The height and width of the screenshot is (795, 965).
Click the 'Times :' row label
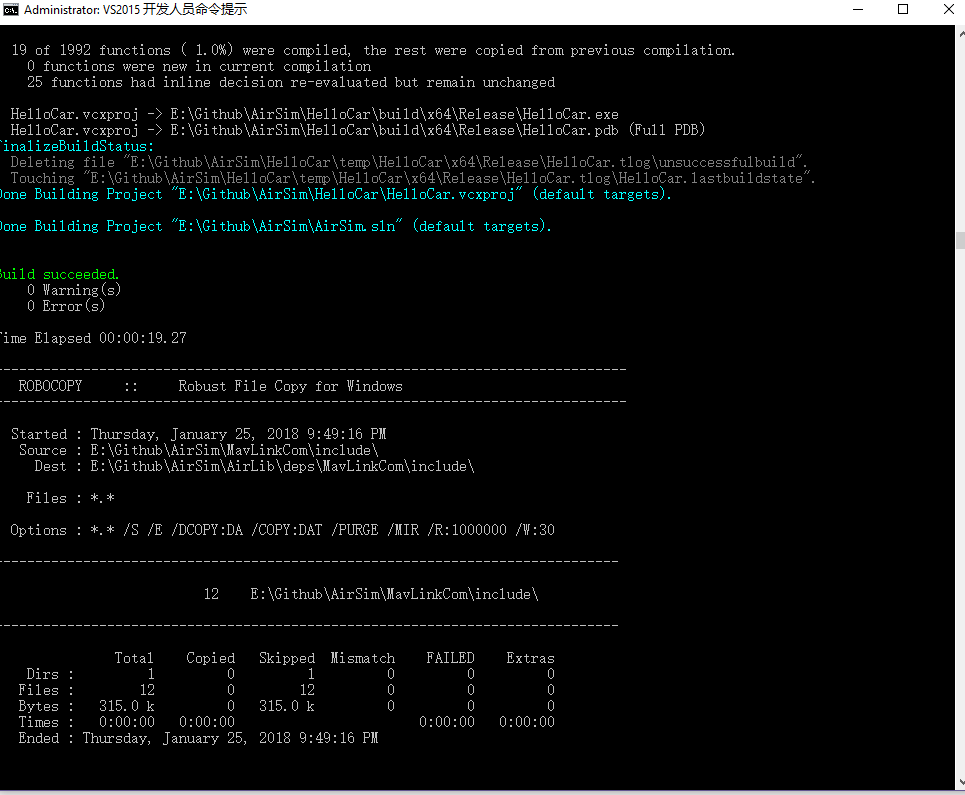(x=46, y=722)
